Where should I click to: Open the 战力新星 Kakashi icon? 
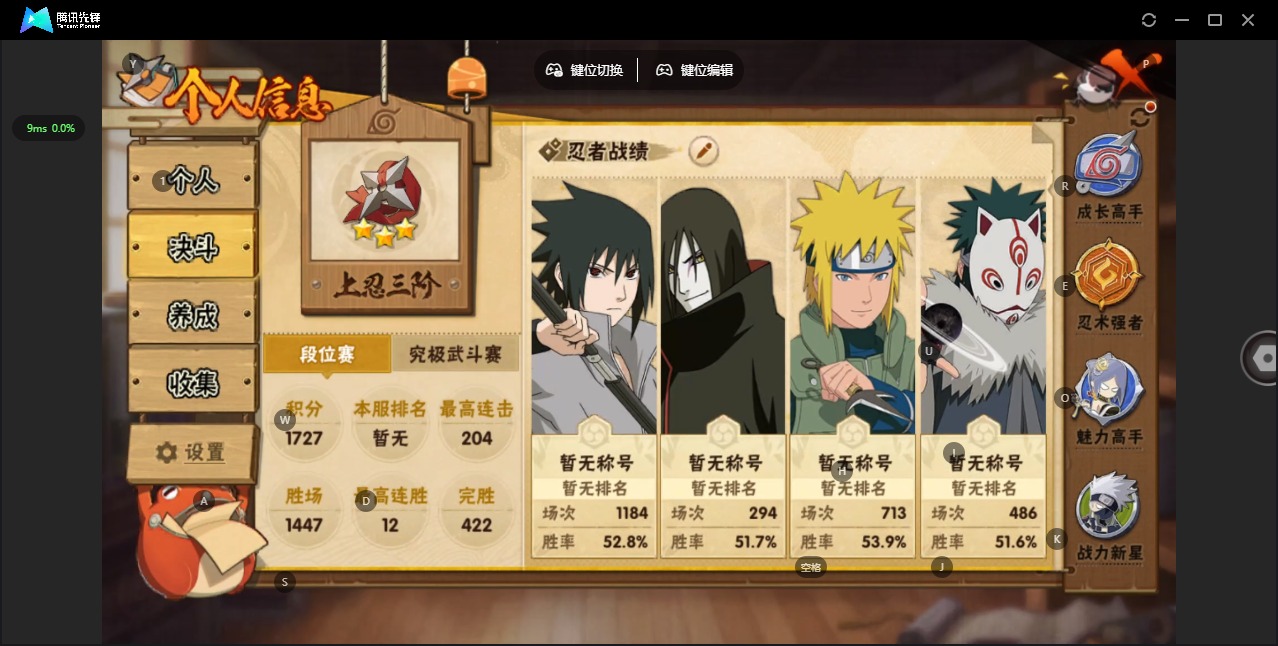click(1109, 507)
